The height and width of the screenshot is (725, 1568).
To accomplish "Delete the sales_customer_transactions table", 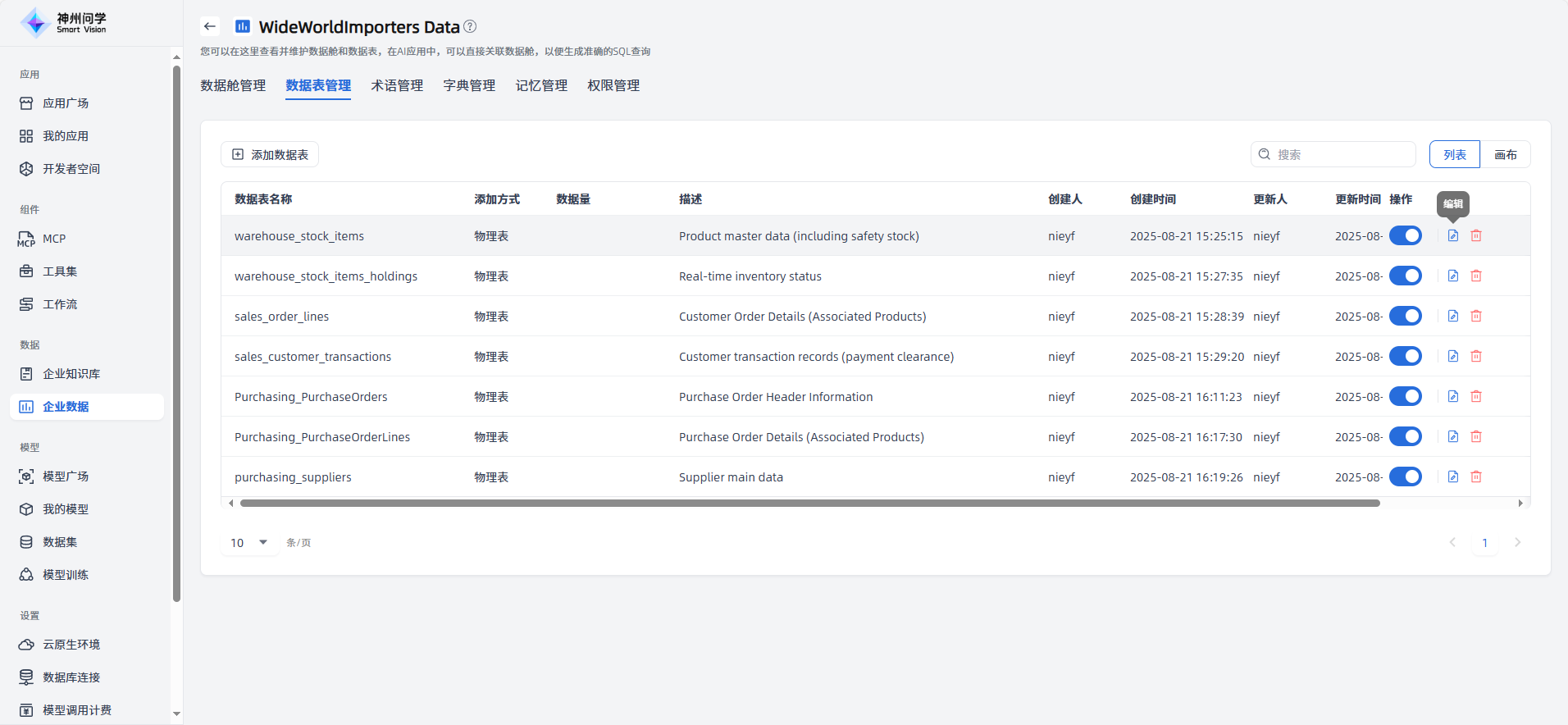I will pos(1475,357).
